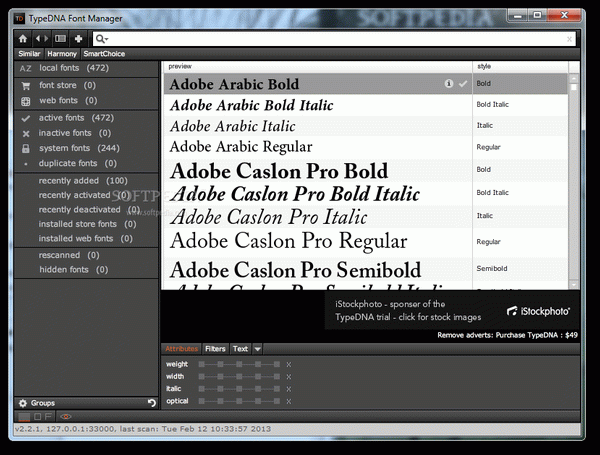Show inactive fonts via cross icon

point(26,134)
